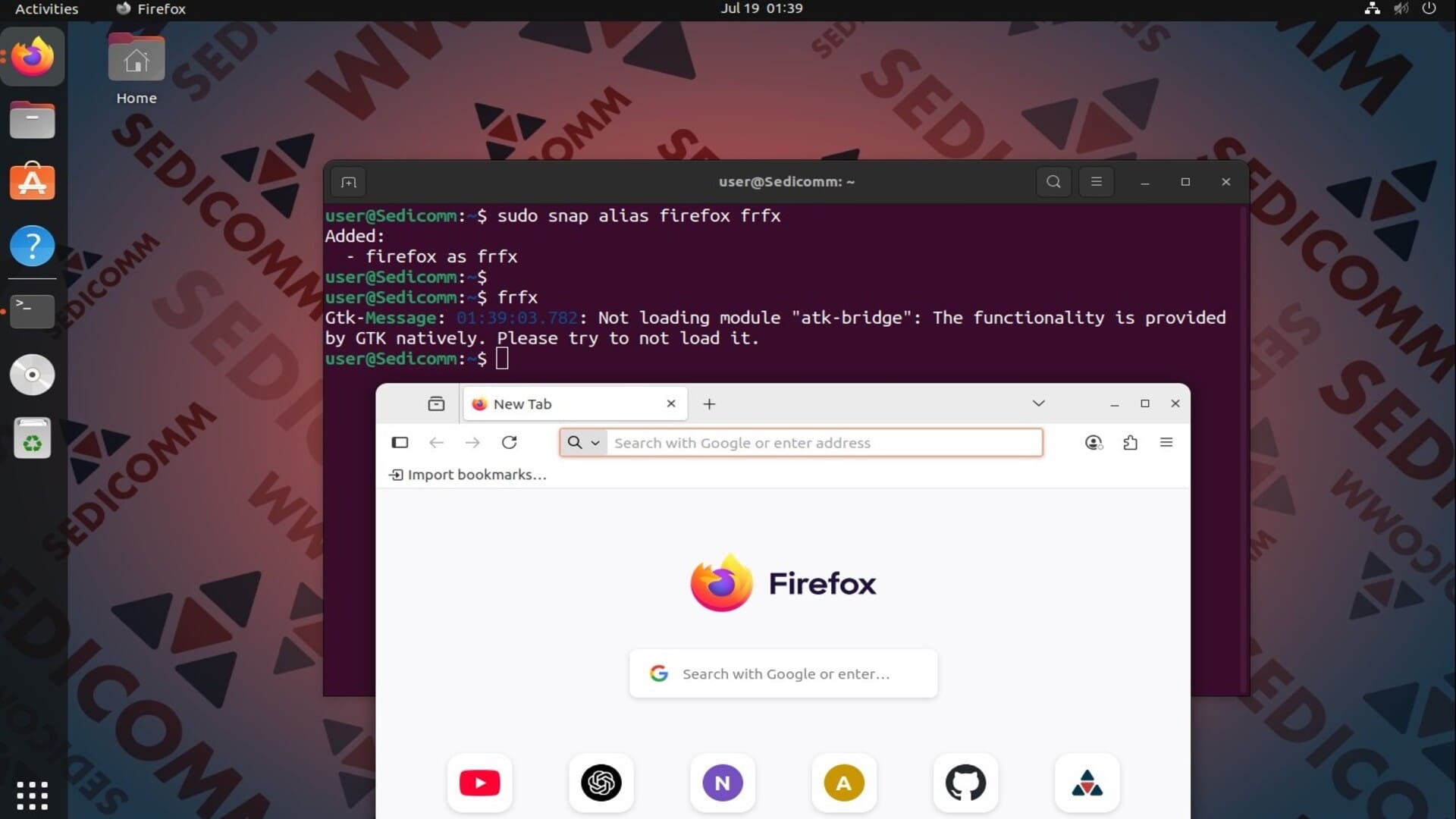Click the terminal search icon
Image resolution: width=1456 pixels, height=819 pixels.
(1053, 182)
